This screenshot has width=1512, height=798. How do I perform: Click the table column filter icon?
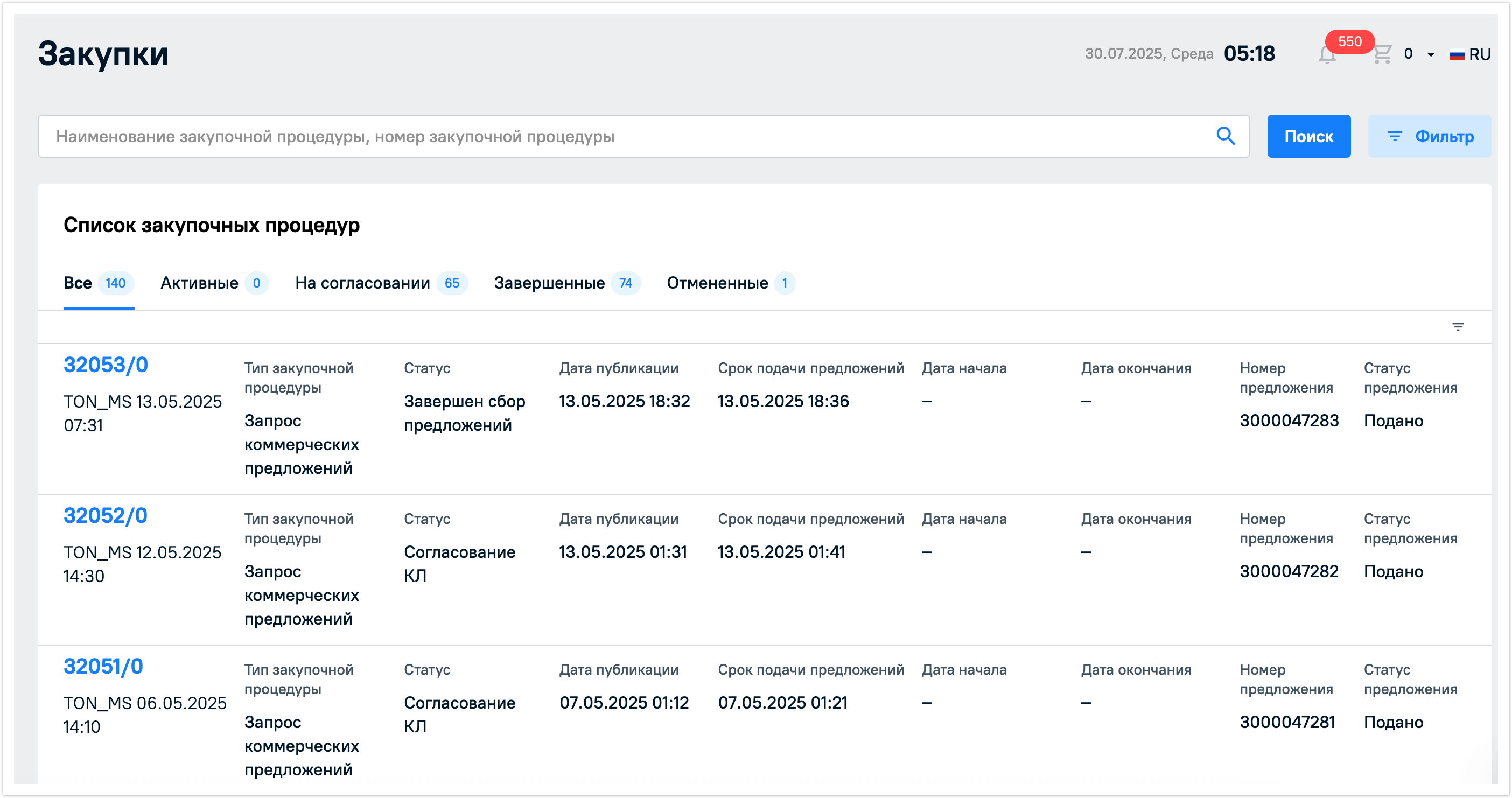click(1458, 327)
